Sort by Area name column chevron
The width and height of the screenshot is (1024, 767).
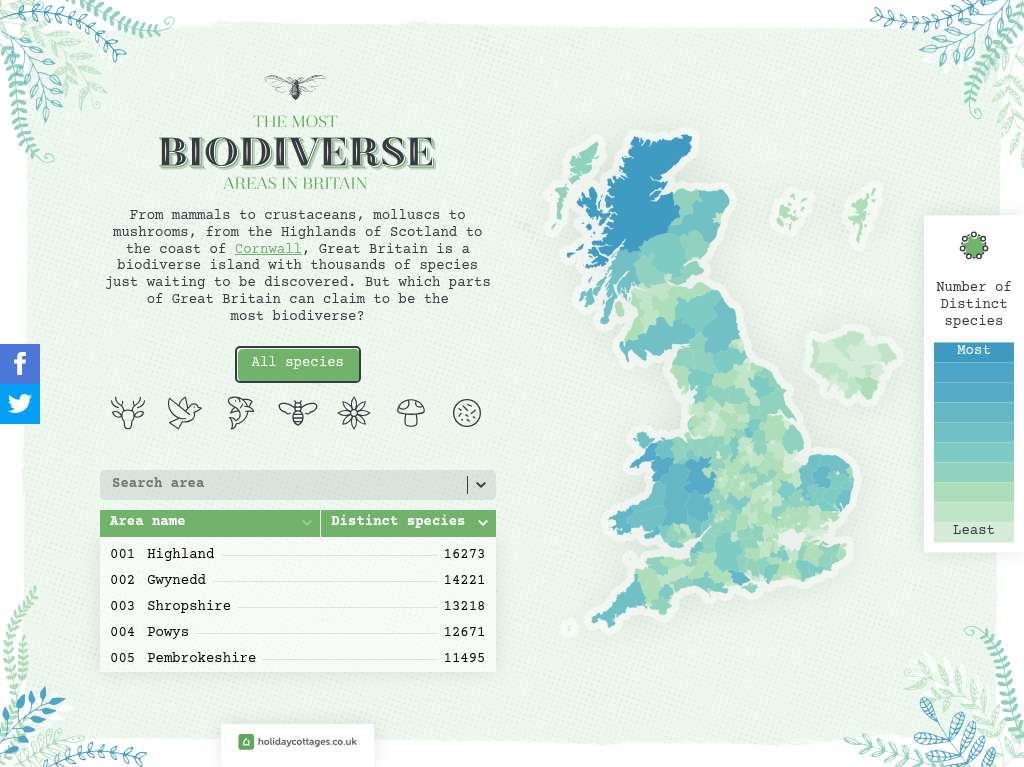307,523
